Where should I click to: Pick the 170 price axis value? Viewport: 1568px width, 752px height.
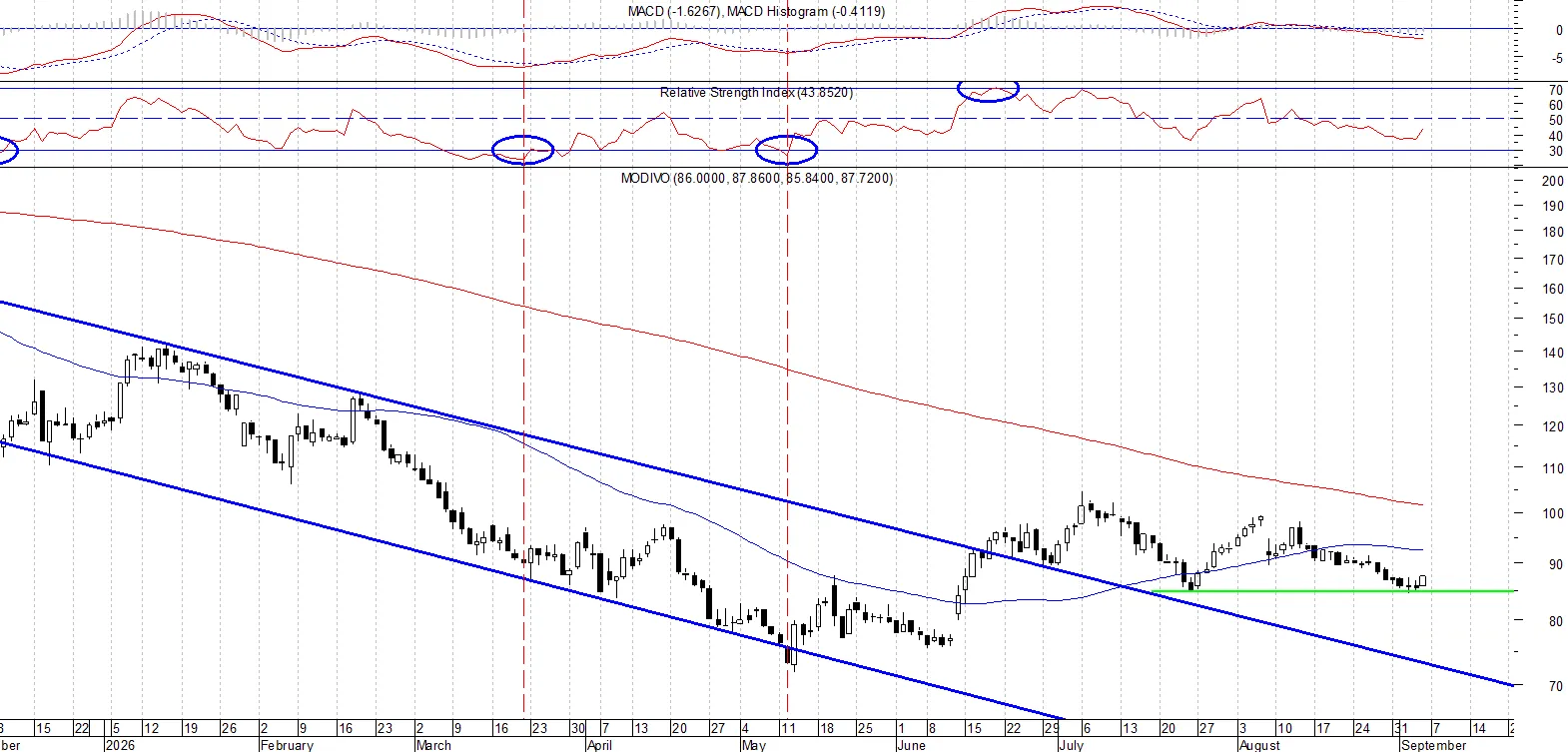pos(1553,261)
